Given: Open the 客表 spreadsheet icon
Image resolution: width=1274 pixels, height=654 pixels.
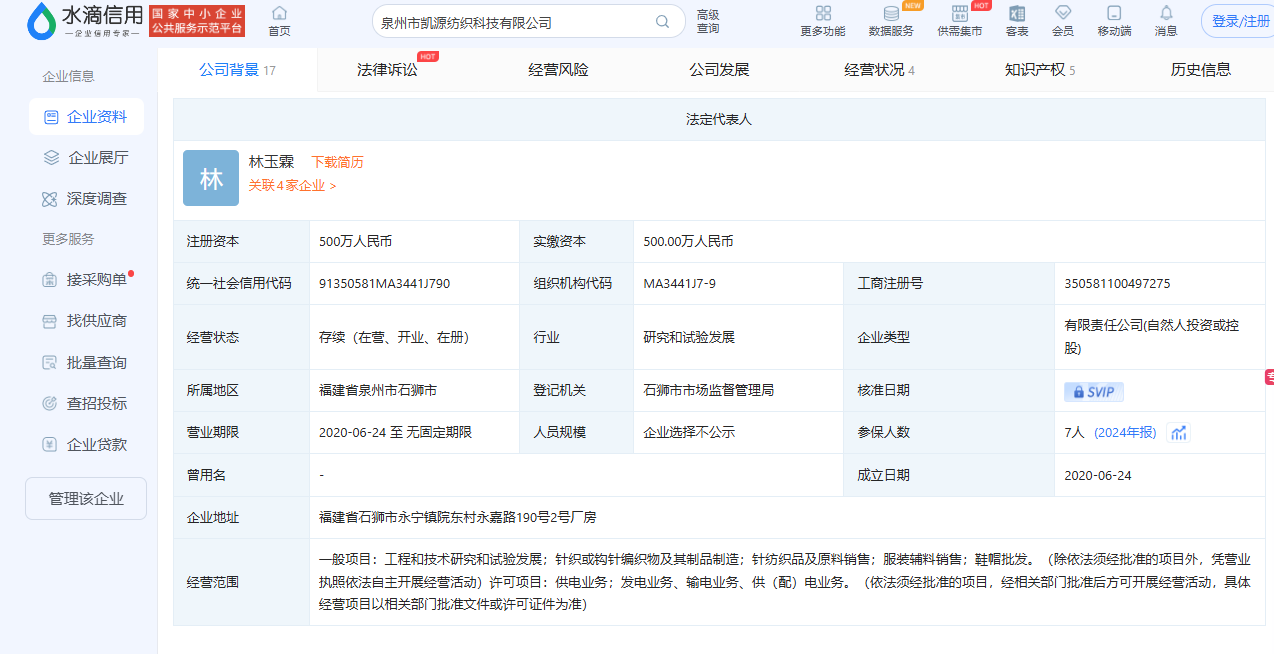Looking at the screenshot, I should 1017,14.
